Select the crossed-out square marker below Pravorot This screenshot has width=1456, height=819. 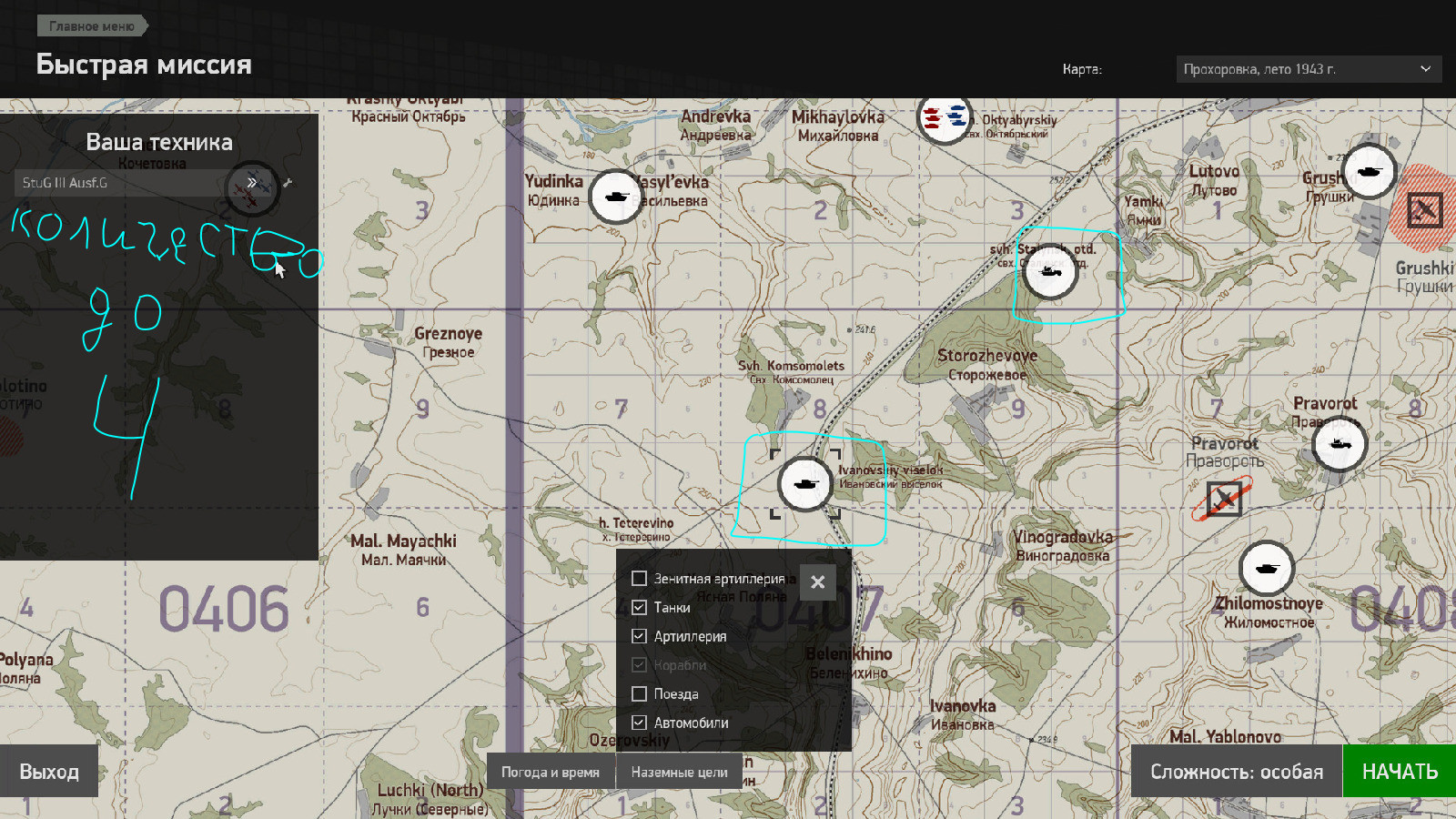tap(1224, 499)
